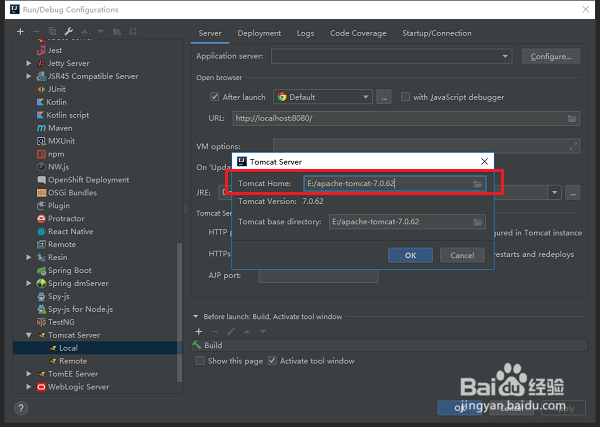The image size is (600, 427).
Task: Select the Kotlin configuration entry
Action: [56, 102]
